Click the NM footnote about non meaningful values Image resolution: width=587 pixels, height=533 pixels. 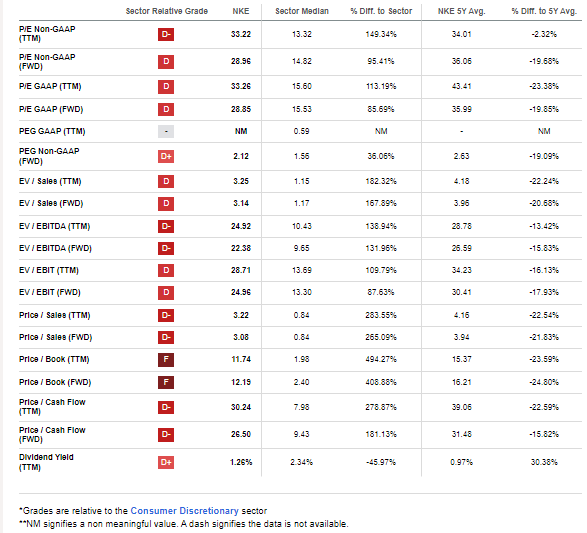point(184,524)
